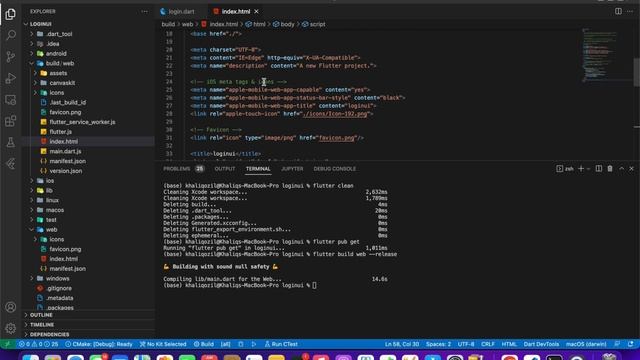Click [all] build target in status bar
This screenshot has width=640, height=360.
225,344
